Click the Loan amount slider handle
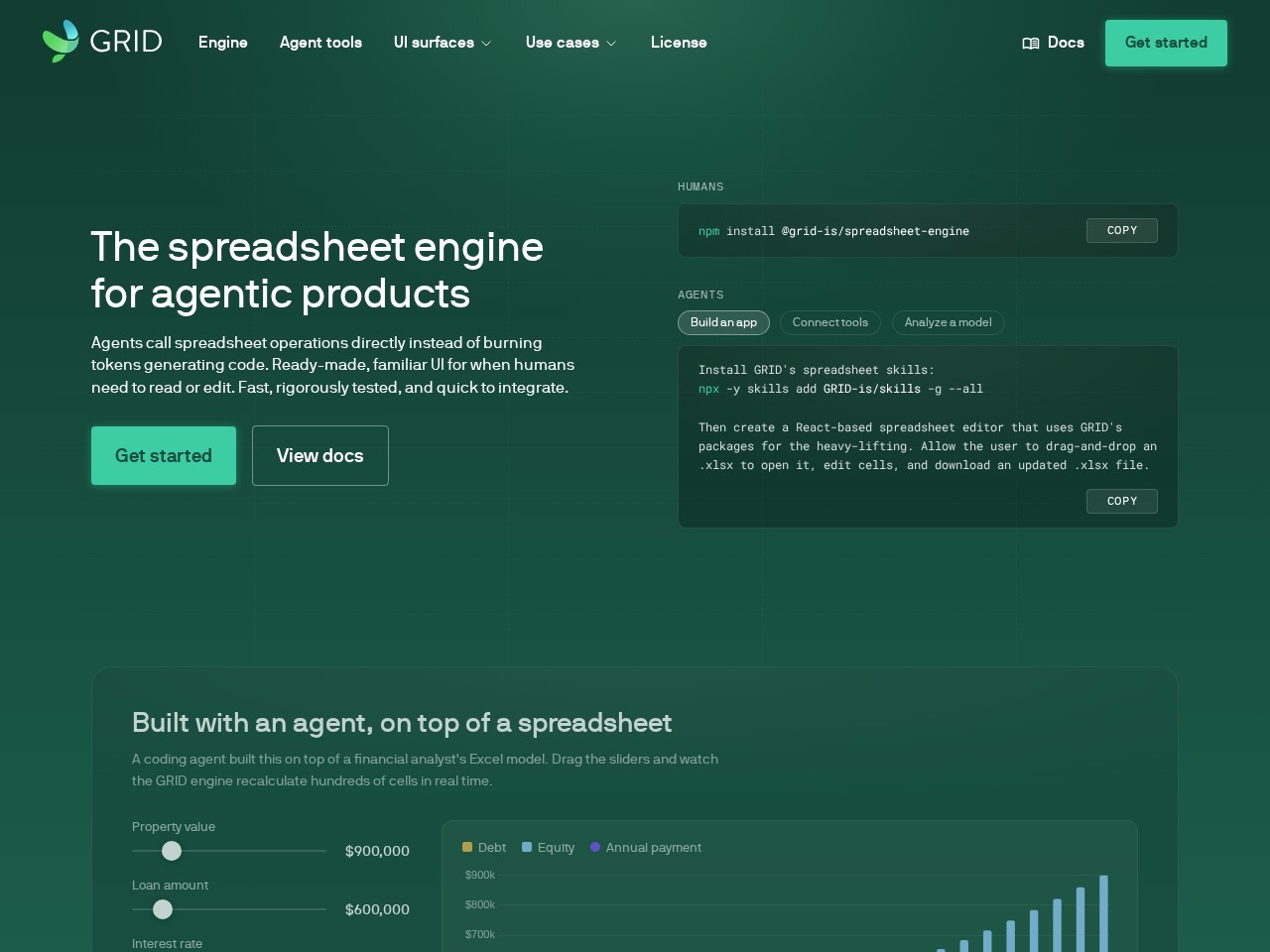Viewport: 1270px width, 952px height. [x=163, y=909]
